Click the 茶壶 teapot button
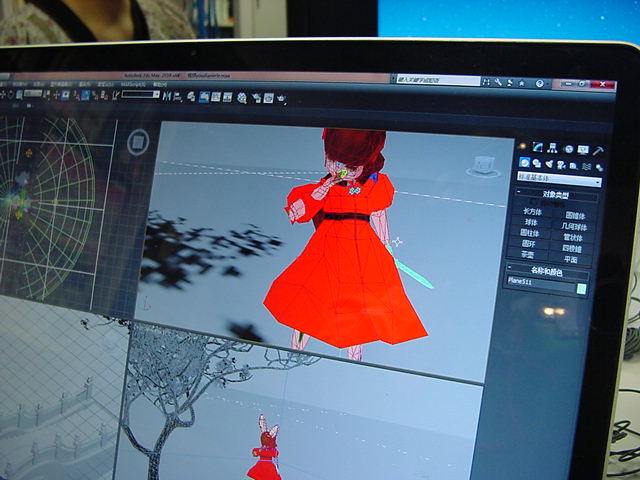Screen dimensions: 640x480 528,254
